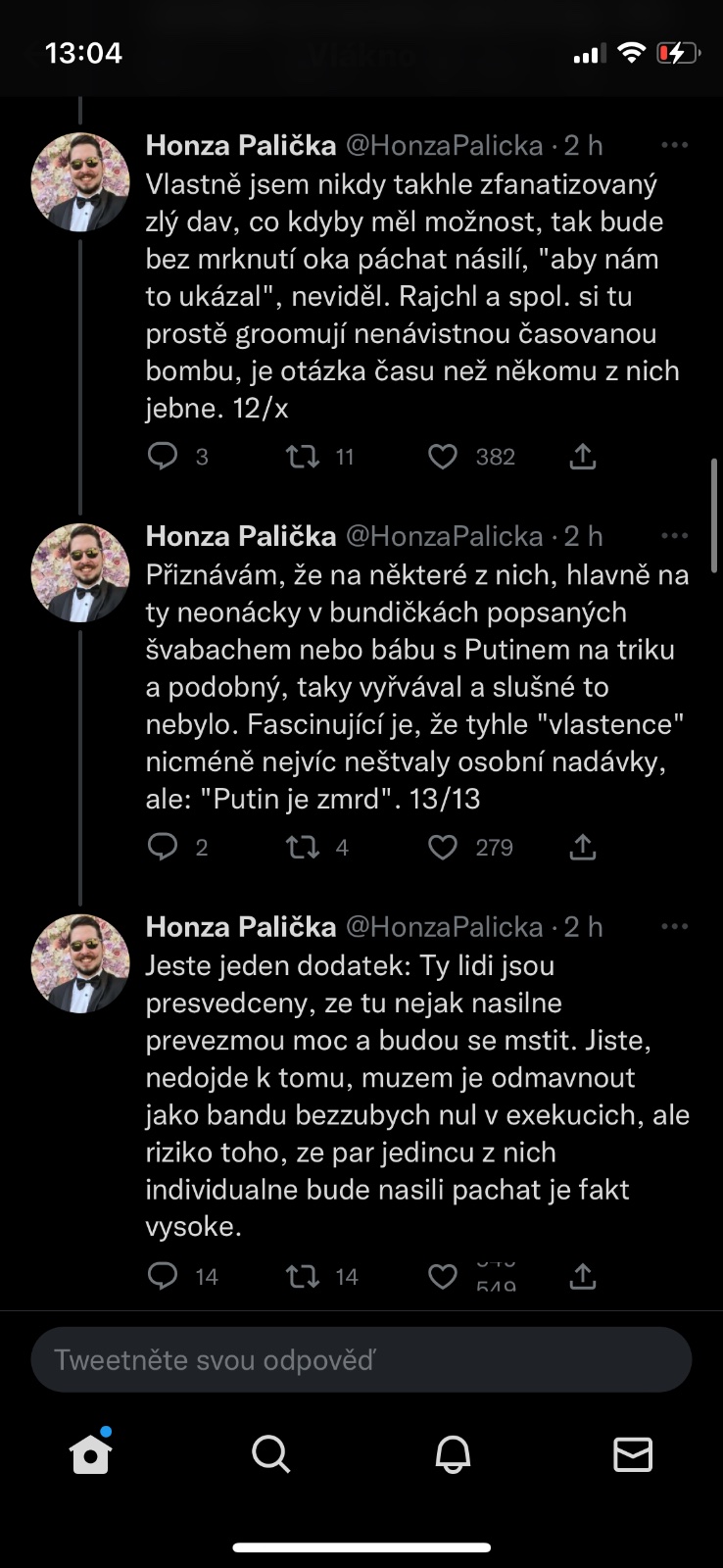Tap the 'Tweetněte svou odpověď' reply field
This screenshot has width=723, height=1568.
click(361, 1360)
